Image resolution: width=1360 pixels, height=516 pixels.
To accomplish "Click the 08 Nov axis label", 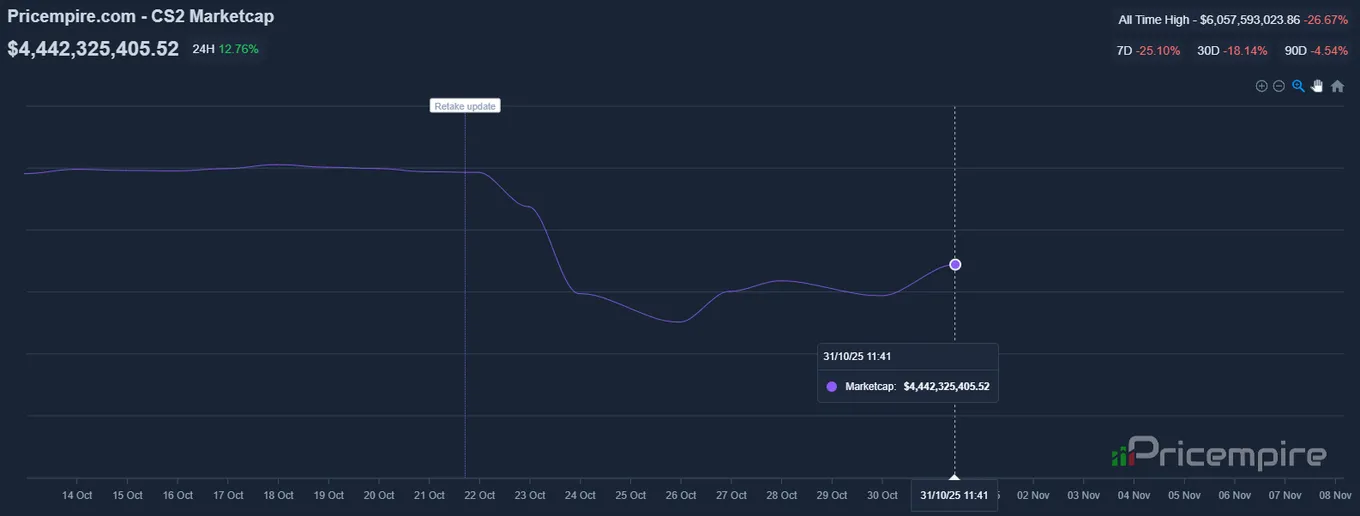I will (x=1335, y=495).
